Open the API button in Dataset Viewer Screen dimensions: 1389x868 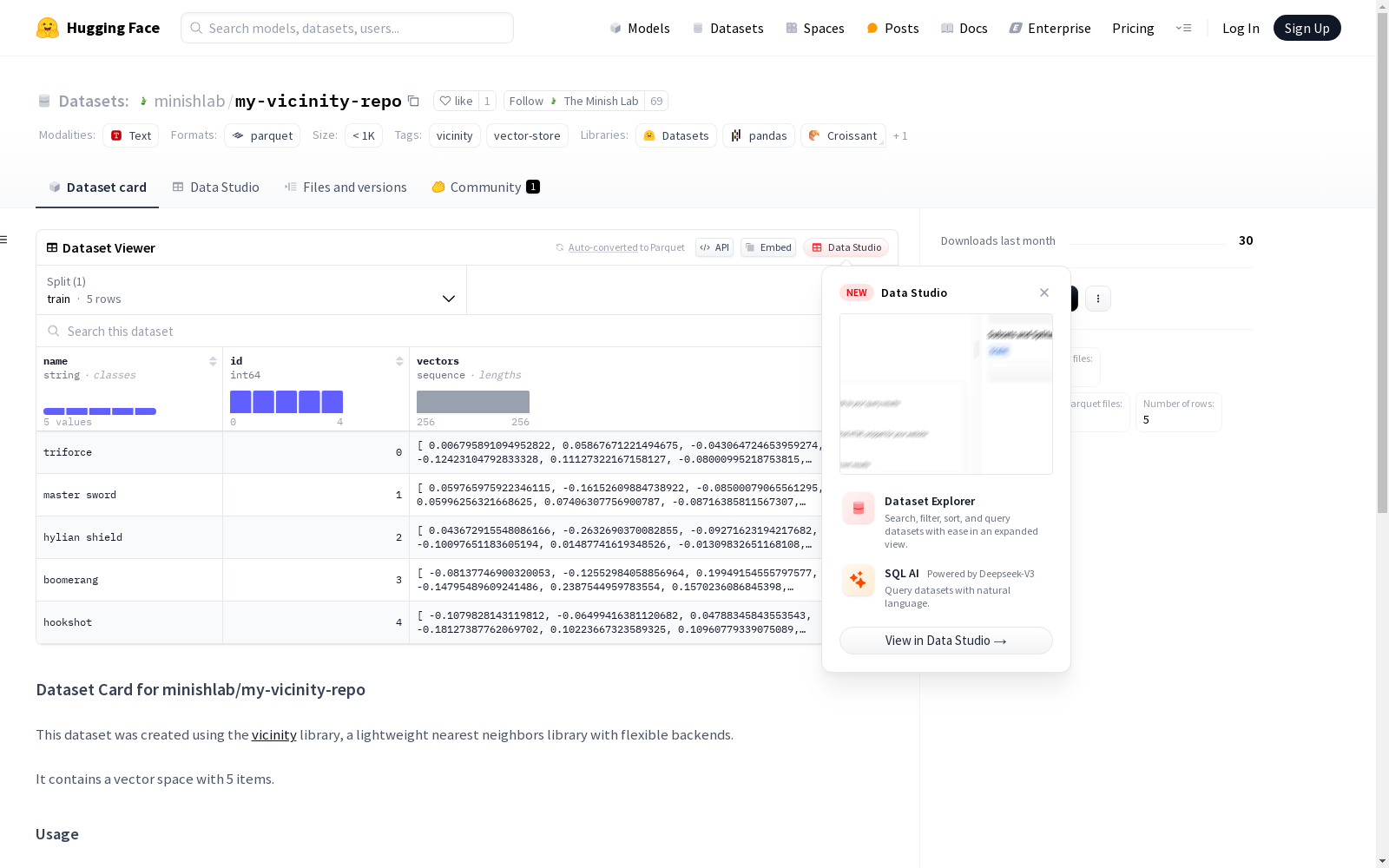click(714, 247)
